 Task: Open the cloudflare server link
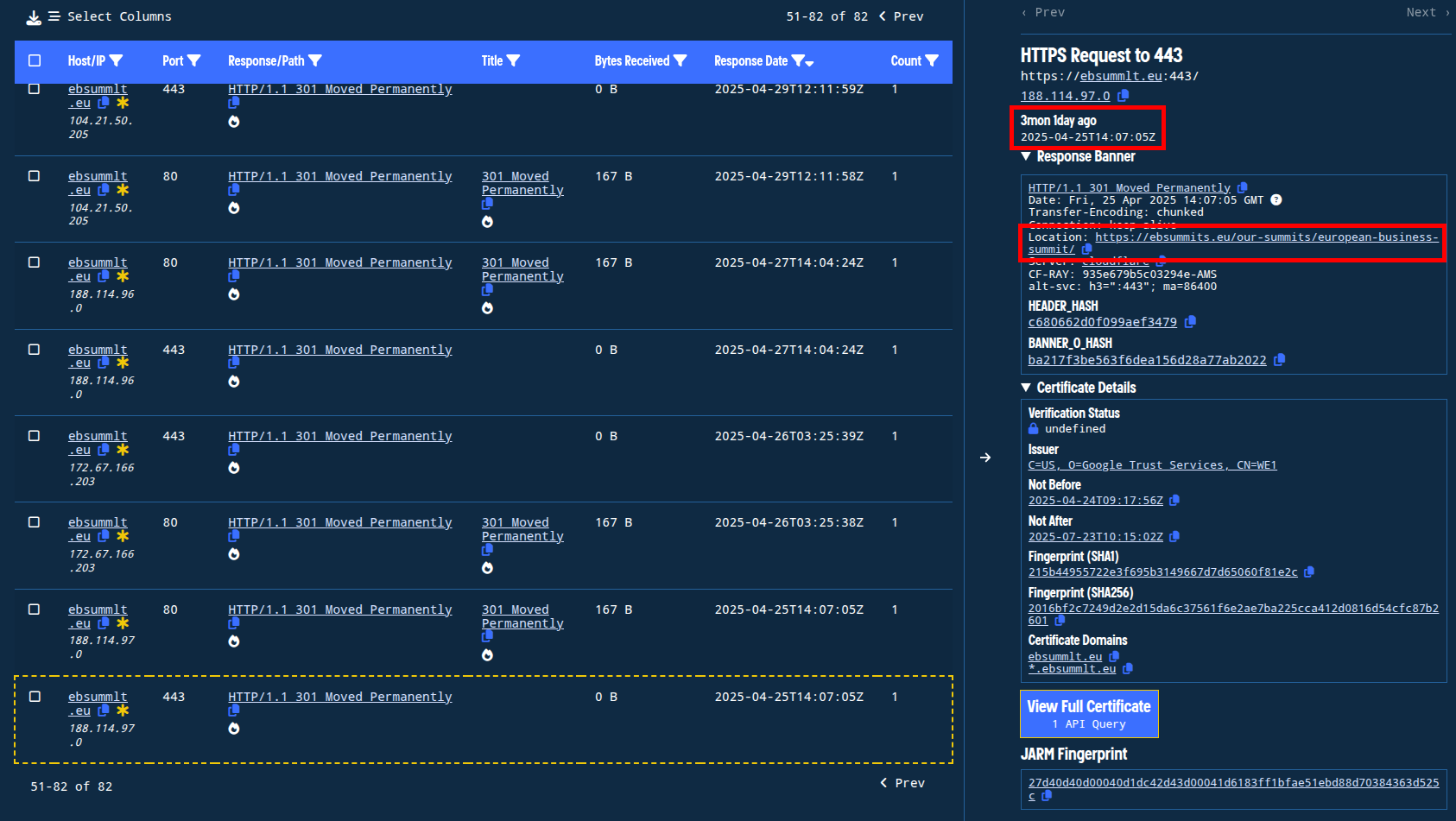1117,261
